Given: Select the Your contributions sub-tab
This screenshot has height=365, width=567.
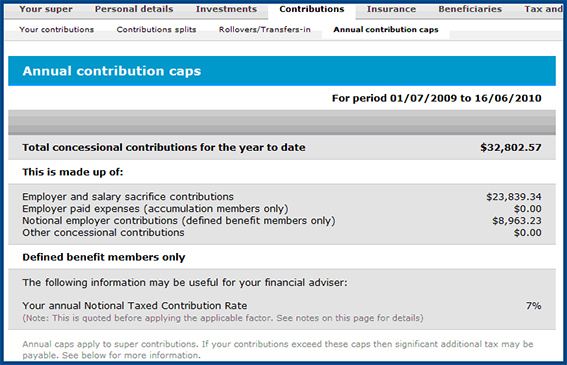Looking at the screenshot, I should pyautogui.click(x=56, y=29).
